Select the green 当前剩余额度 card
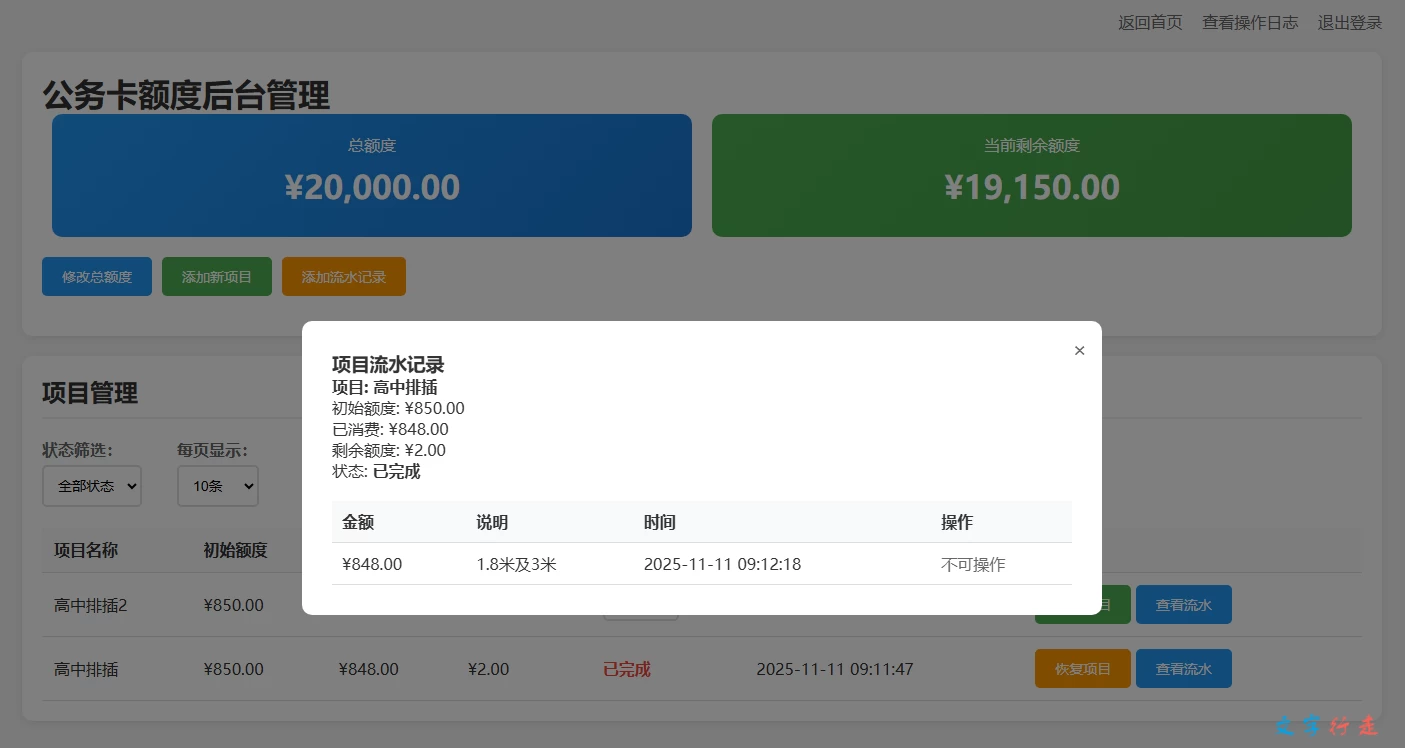This screenshot has width=1405, height=748. pyautogui.click(x=1031, y=175)
